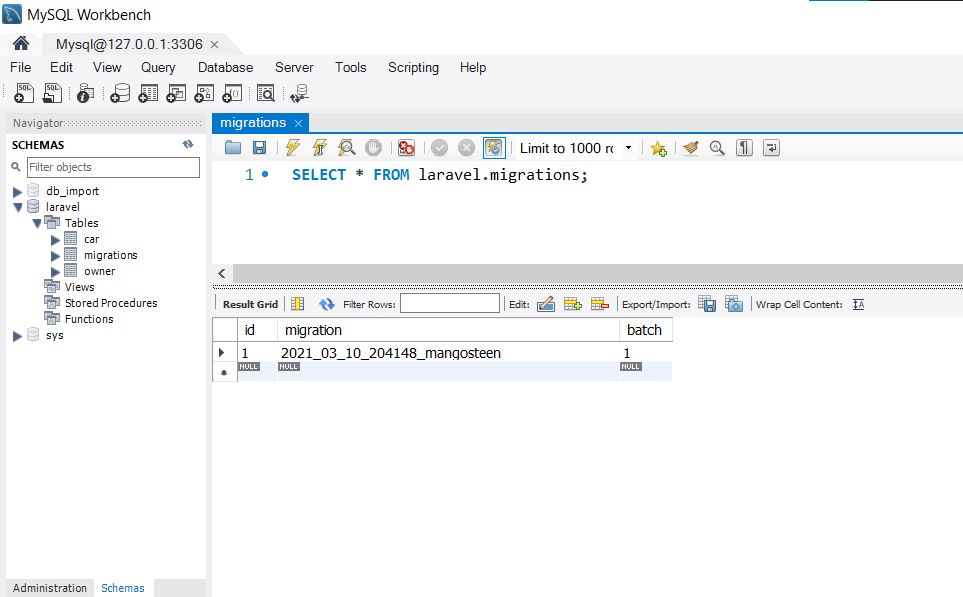This screenshot has width=963, height=597.
Task: Toggle result grid field types view
Action: tap(298, 304)
